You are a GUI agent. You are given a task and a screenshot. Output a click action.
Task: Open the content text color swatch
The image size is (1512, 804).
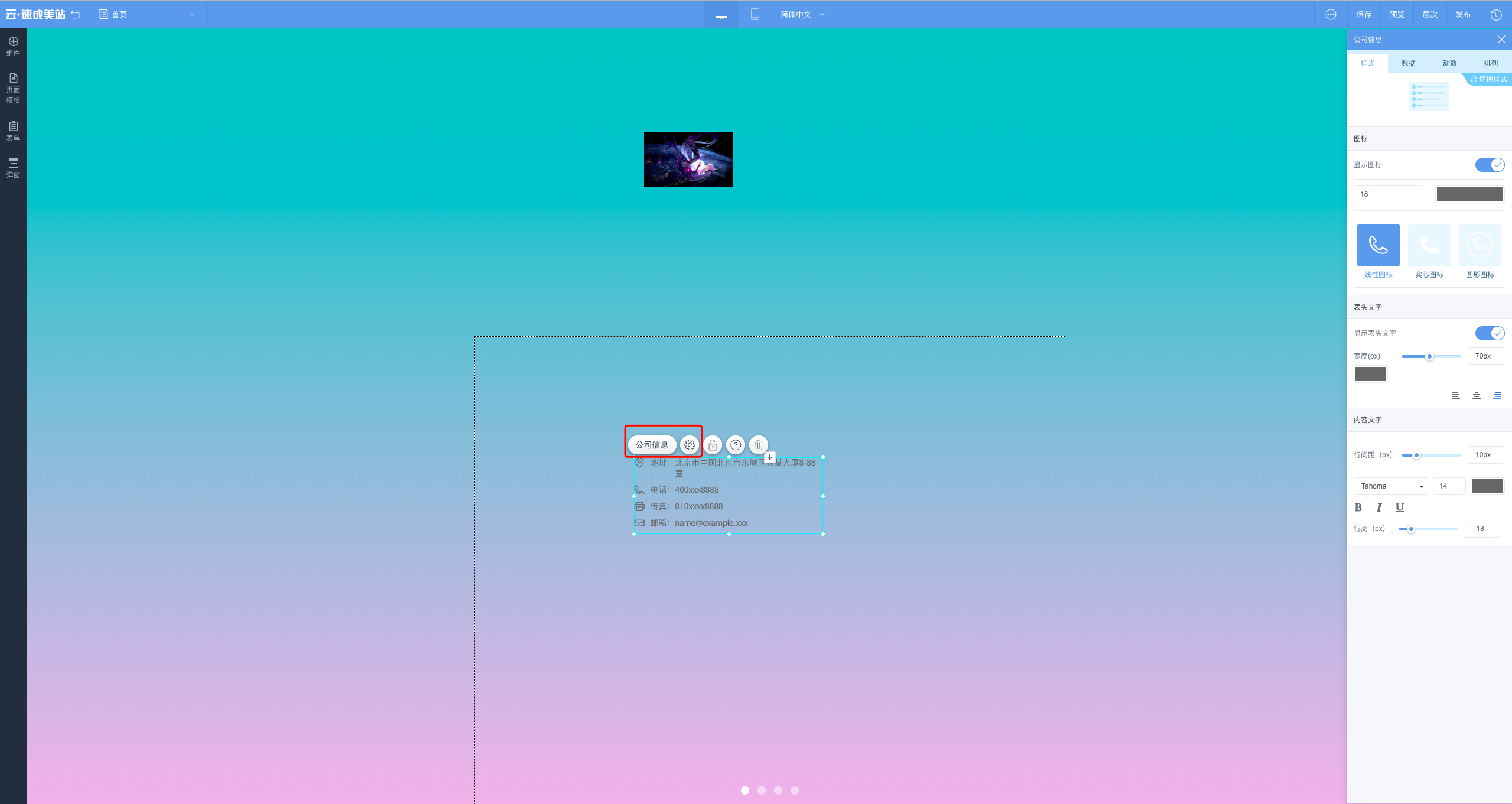[x=1487, y=486]
